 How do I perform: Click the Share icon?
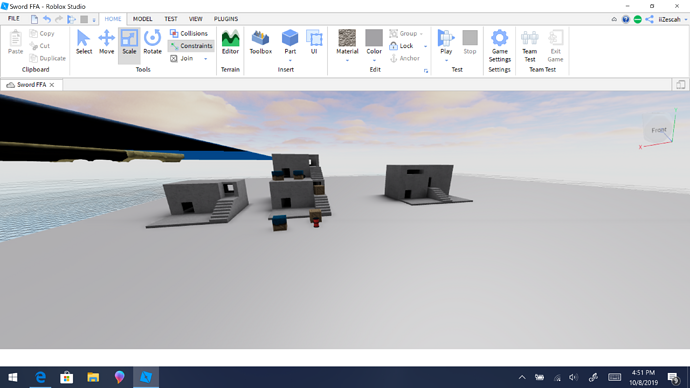650,19
